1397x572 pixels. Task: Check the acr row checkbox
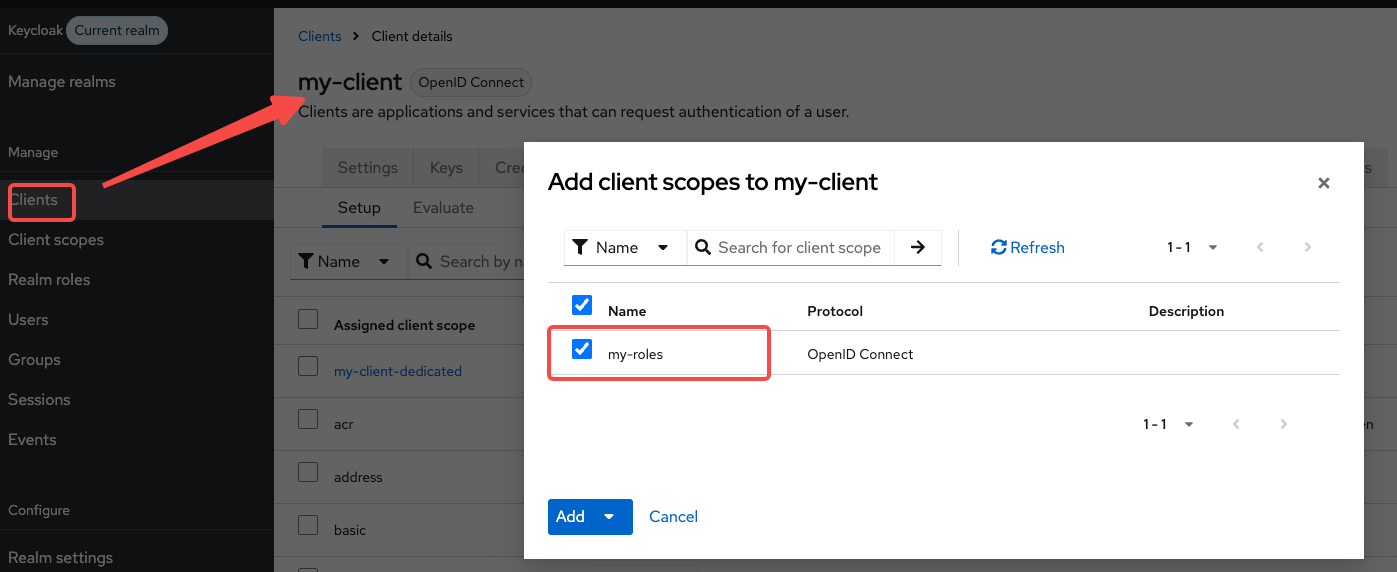308,419
